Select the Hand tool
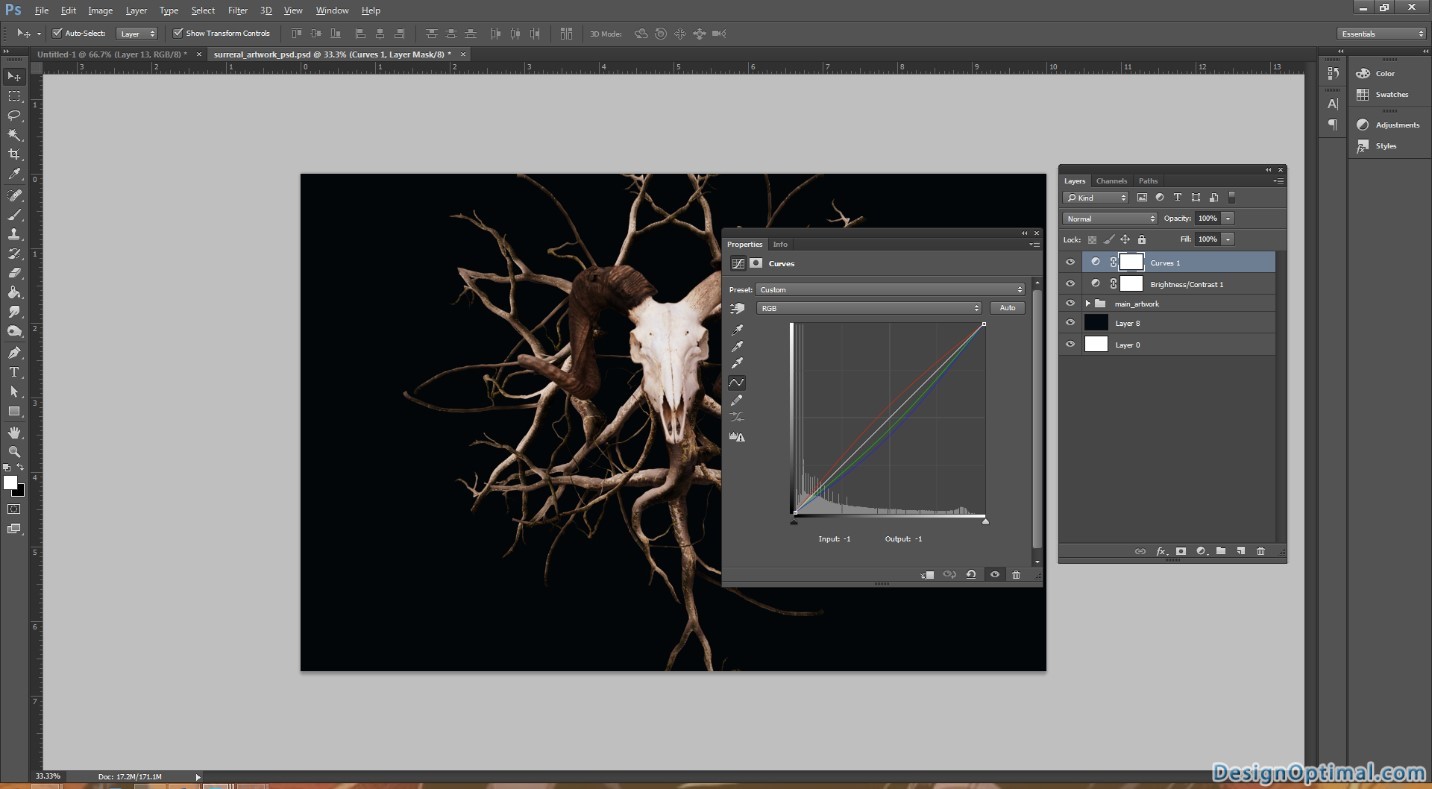Image resolution: width=1432 pixels, height=789 pixels. [14, 432]
